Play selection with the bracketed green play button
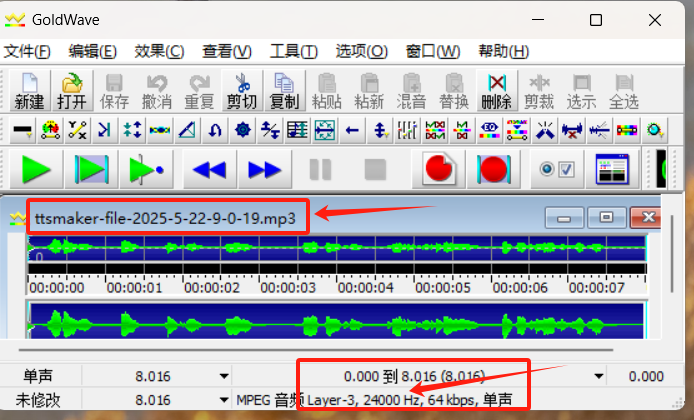The height and width of the screenshot is (420, 694). tap(92, 170)
